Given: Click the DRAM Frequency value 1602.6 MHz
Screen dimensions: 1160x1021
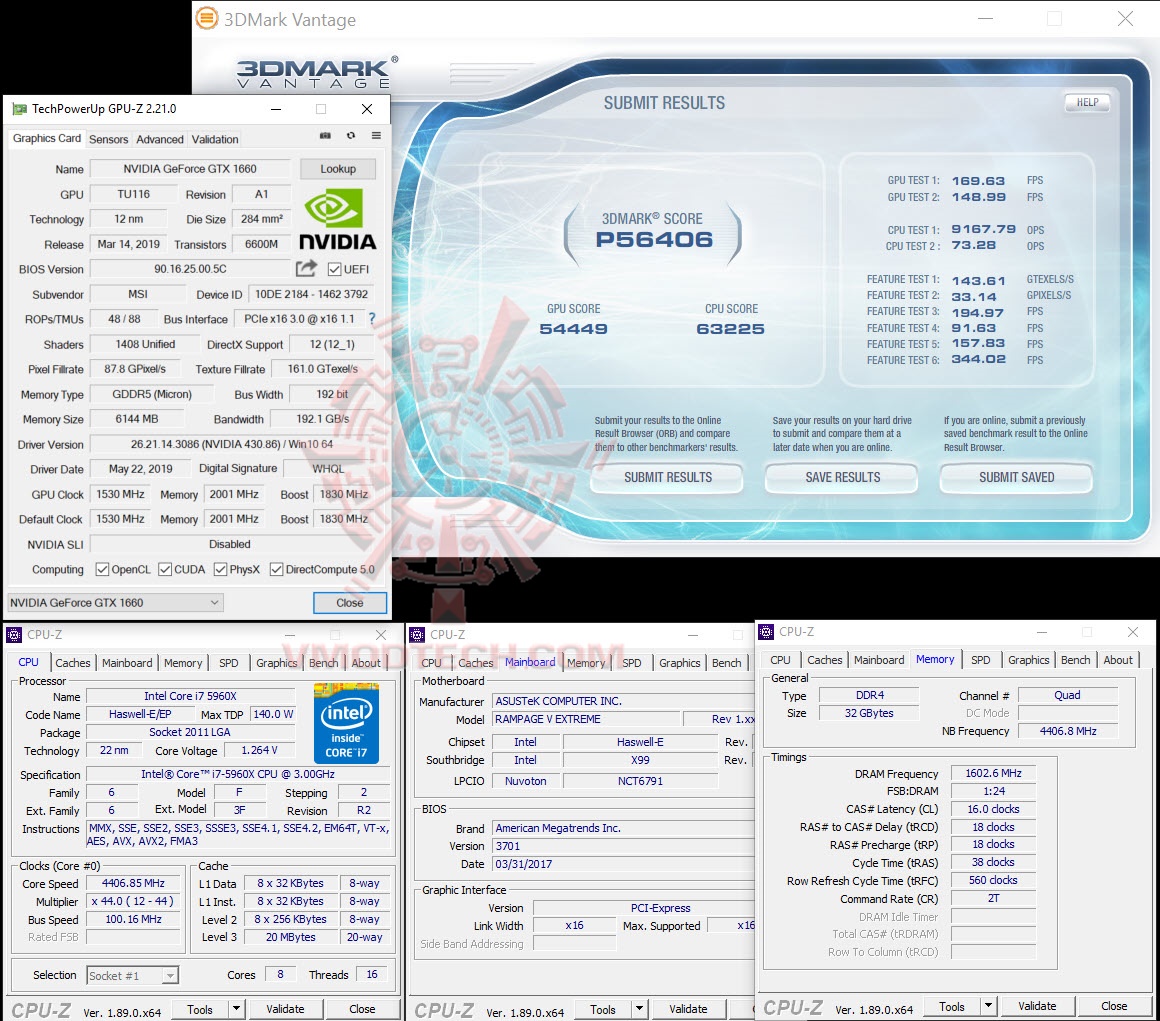Looking at the screenshot, I should (994, 773).
